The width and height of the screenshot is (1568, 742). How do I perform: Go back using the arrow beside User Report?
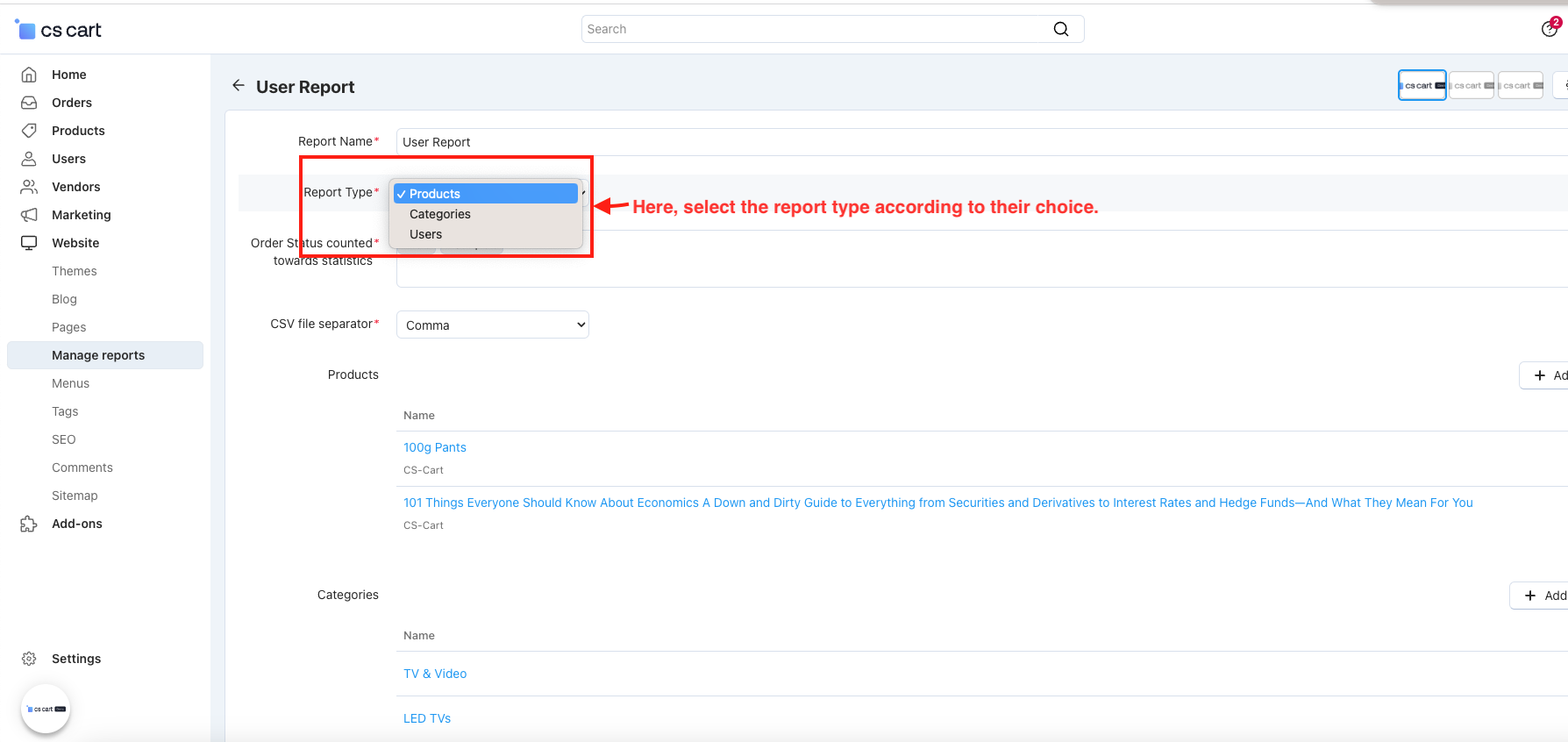click(239, 85)
